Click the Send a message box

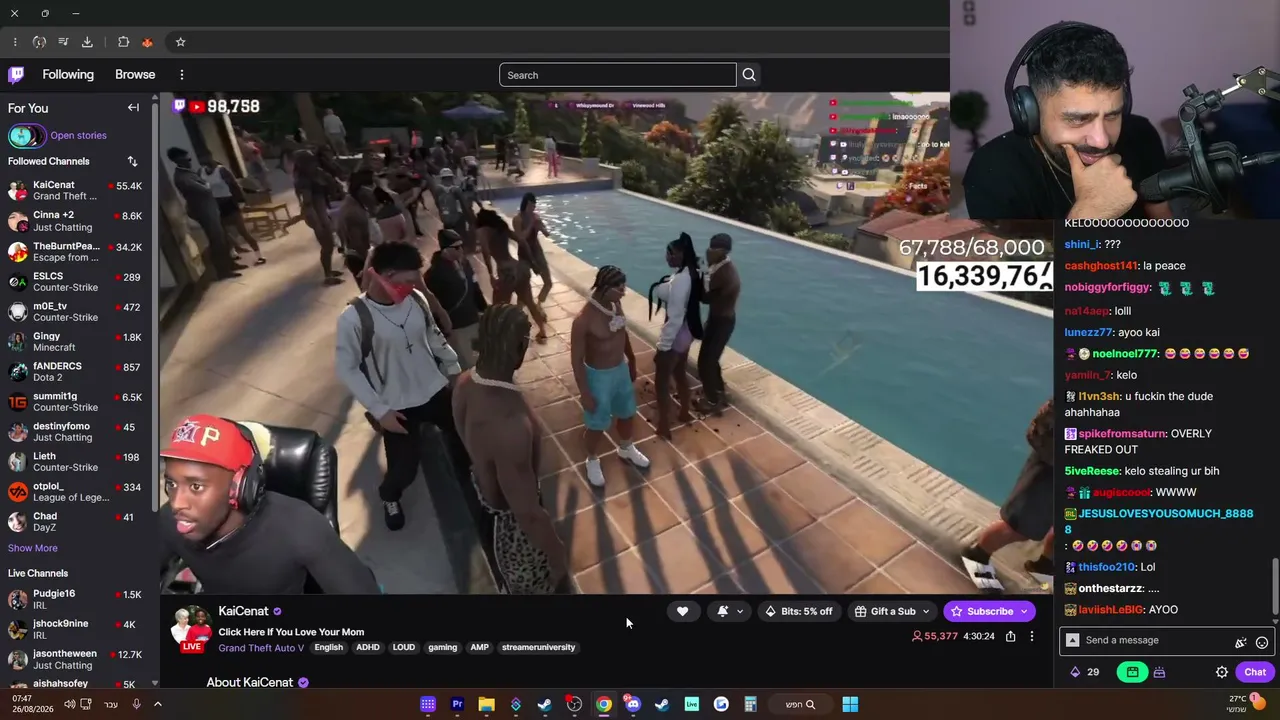[x=1166, y=640]
